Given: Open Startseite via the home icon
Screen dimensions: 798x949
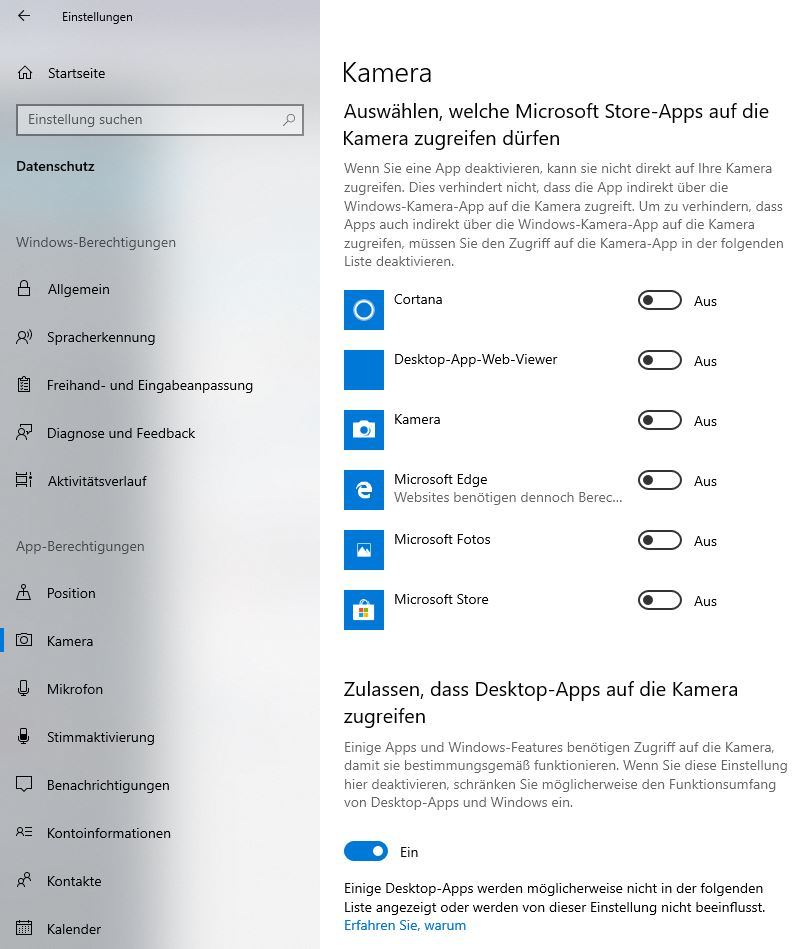Looking at the screenshot, I should point(25,73).
